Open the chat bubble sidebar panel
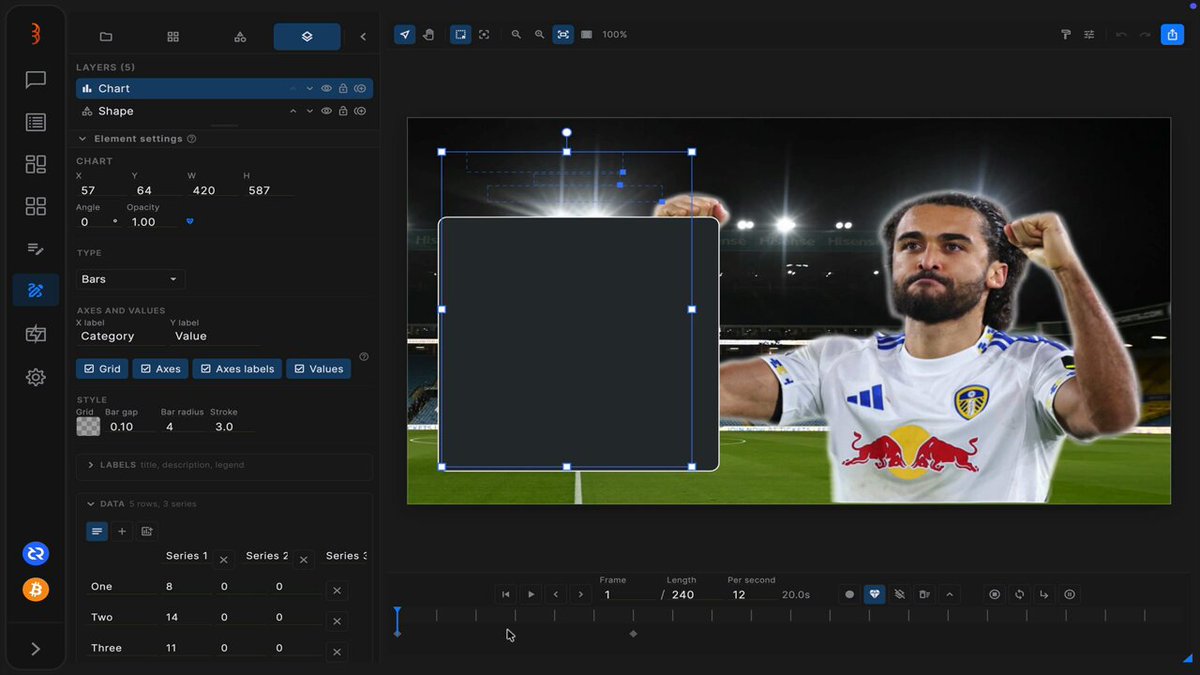 pyautogui.click(x=36, y=80)
